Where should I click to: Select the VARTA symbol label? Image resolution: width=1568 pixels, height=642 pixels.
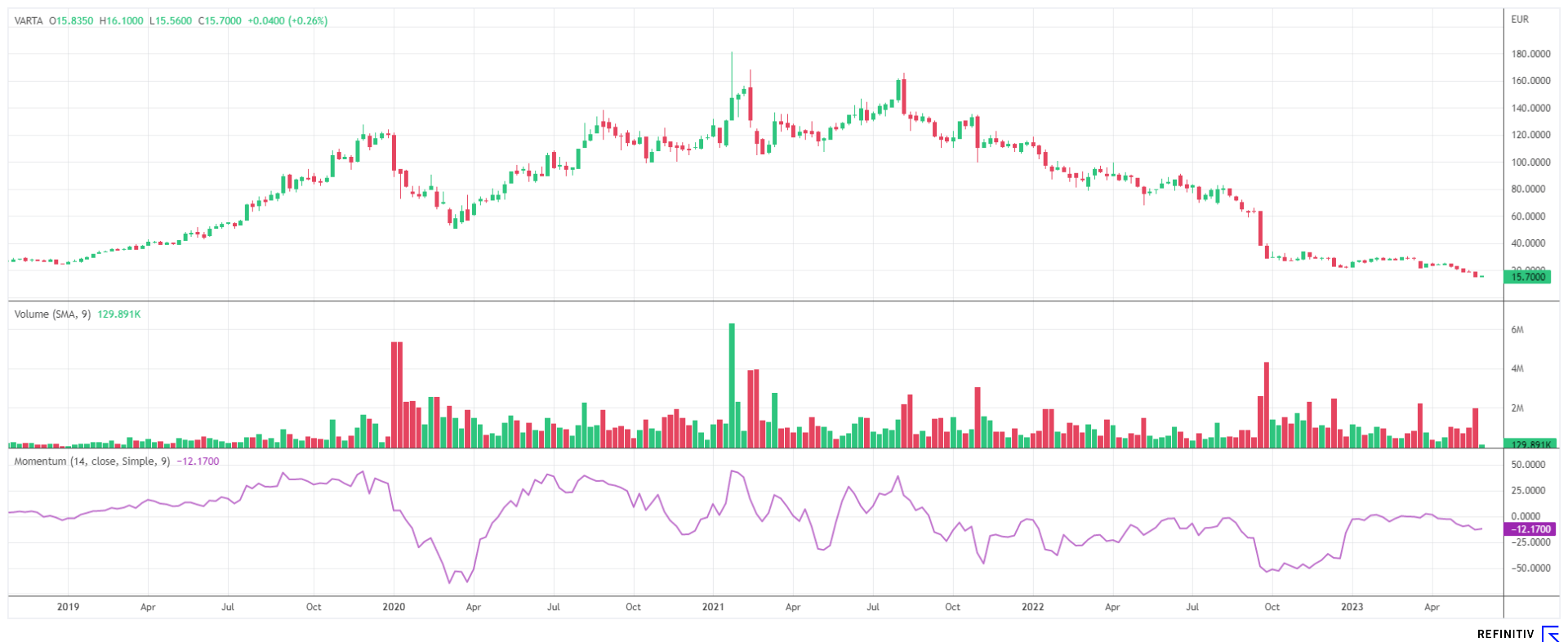pos(29,21)
